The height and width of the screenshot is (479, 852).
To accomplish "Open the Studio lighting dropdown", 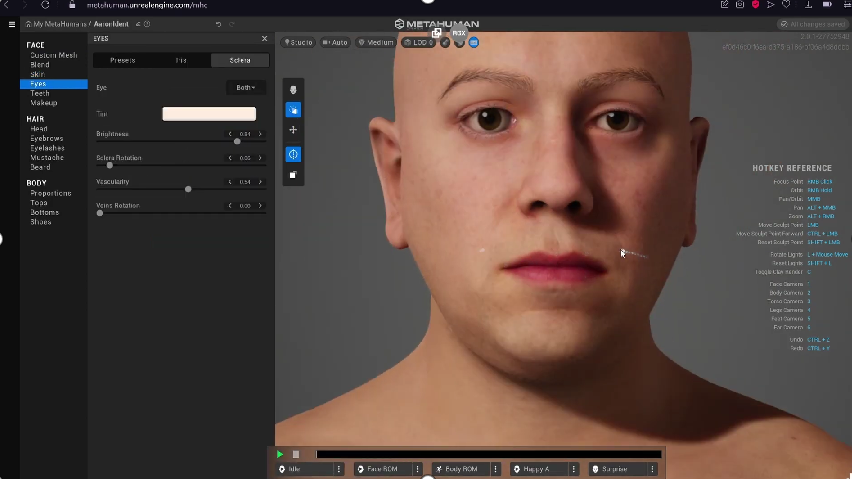I will click(298, 42).
